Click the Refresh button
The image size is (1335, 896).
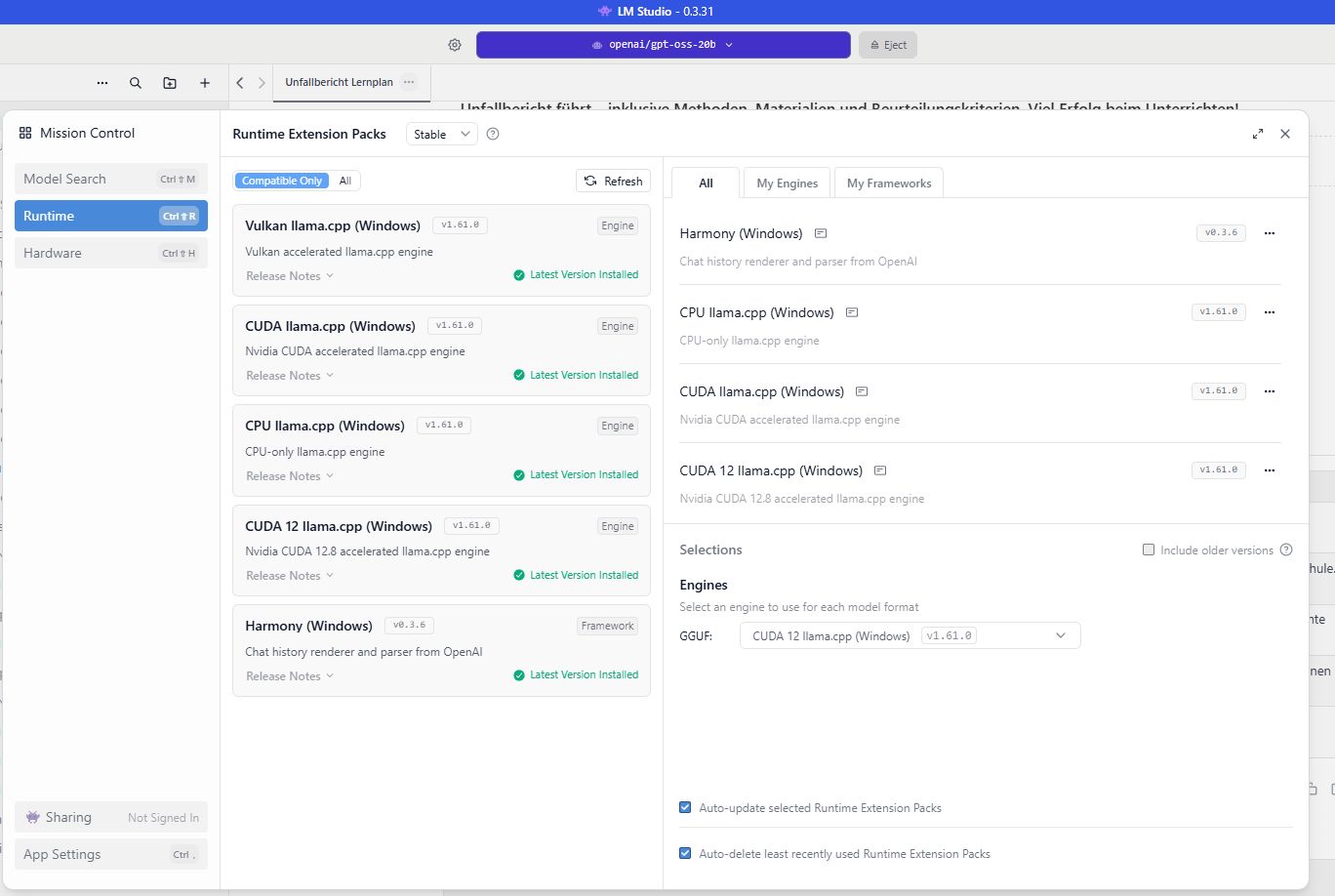click(613, 181)
